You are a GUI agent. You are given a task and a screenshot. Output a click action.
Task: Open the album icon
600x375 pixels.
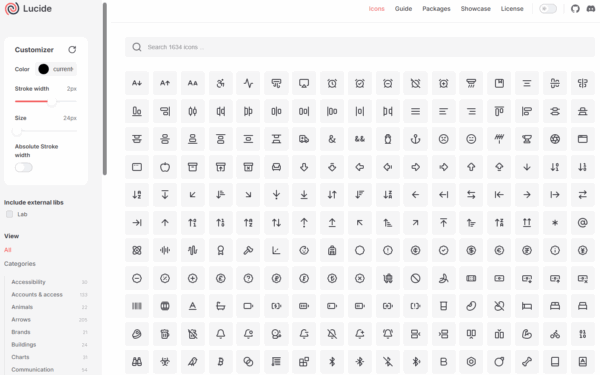point(499,83)
